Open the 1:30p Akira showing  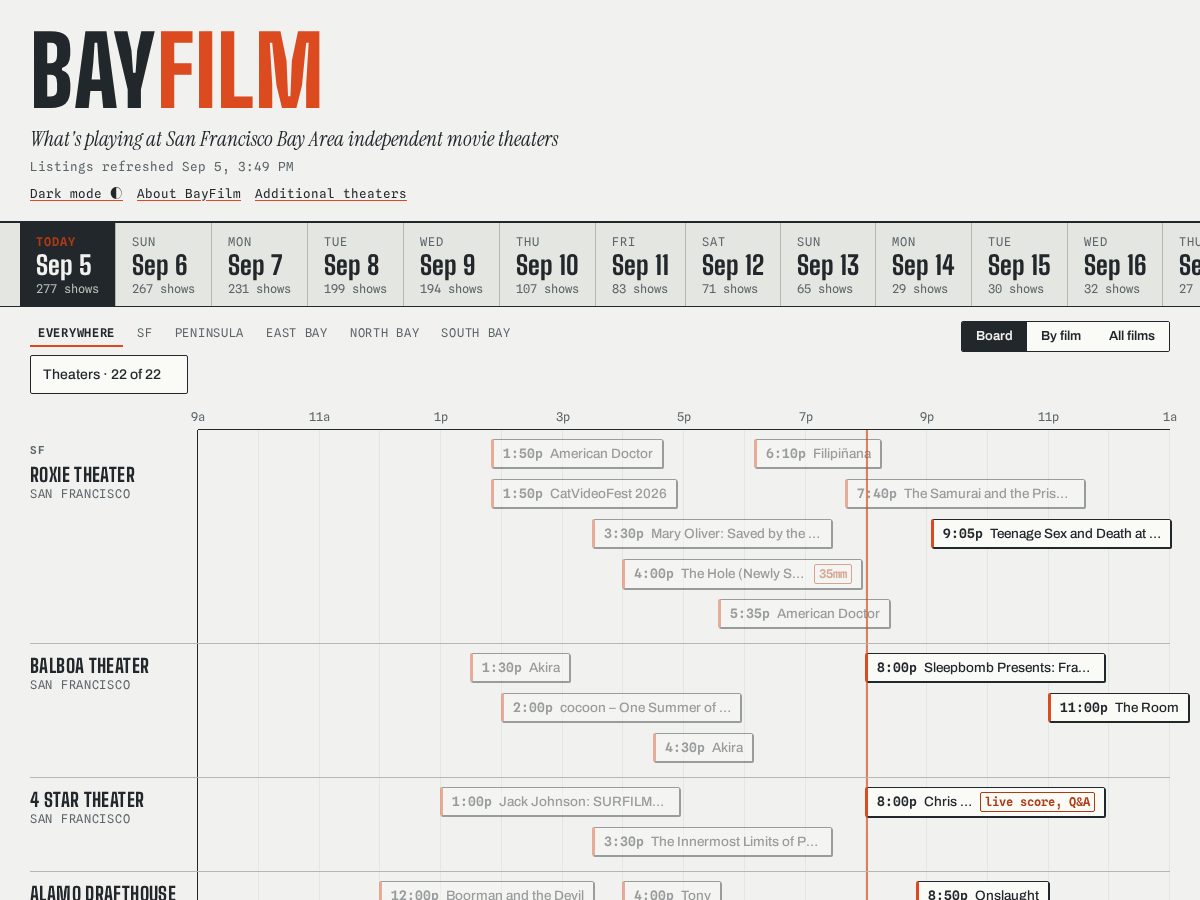520,668
